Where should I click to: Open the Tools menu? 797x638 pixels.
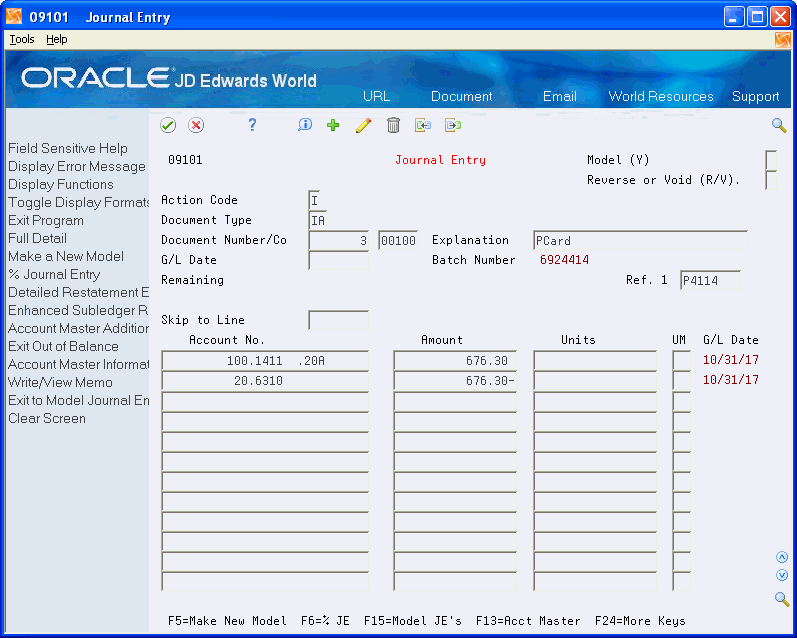click(x=22, y=39)
